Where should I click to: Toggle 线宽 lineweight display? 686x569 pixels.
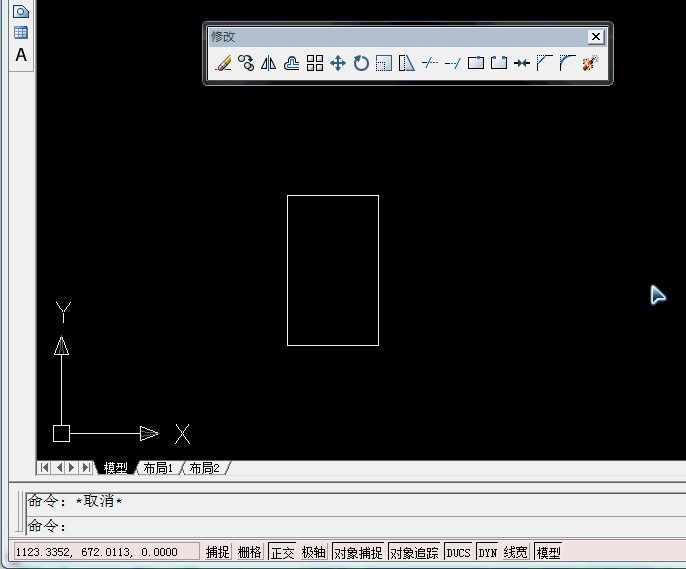tap(515, 552)
